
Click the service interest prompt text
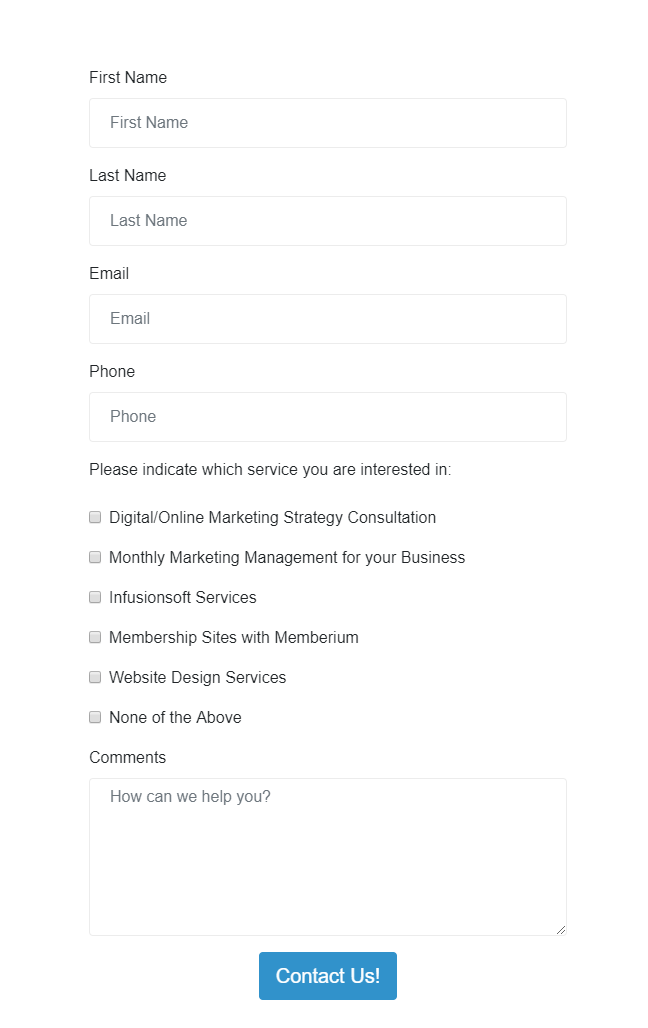pyautogui.click(x=270, y=469)
